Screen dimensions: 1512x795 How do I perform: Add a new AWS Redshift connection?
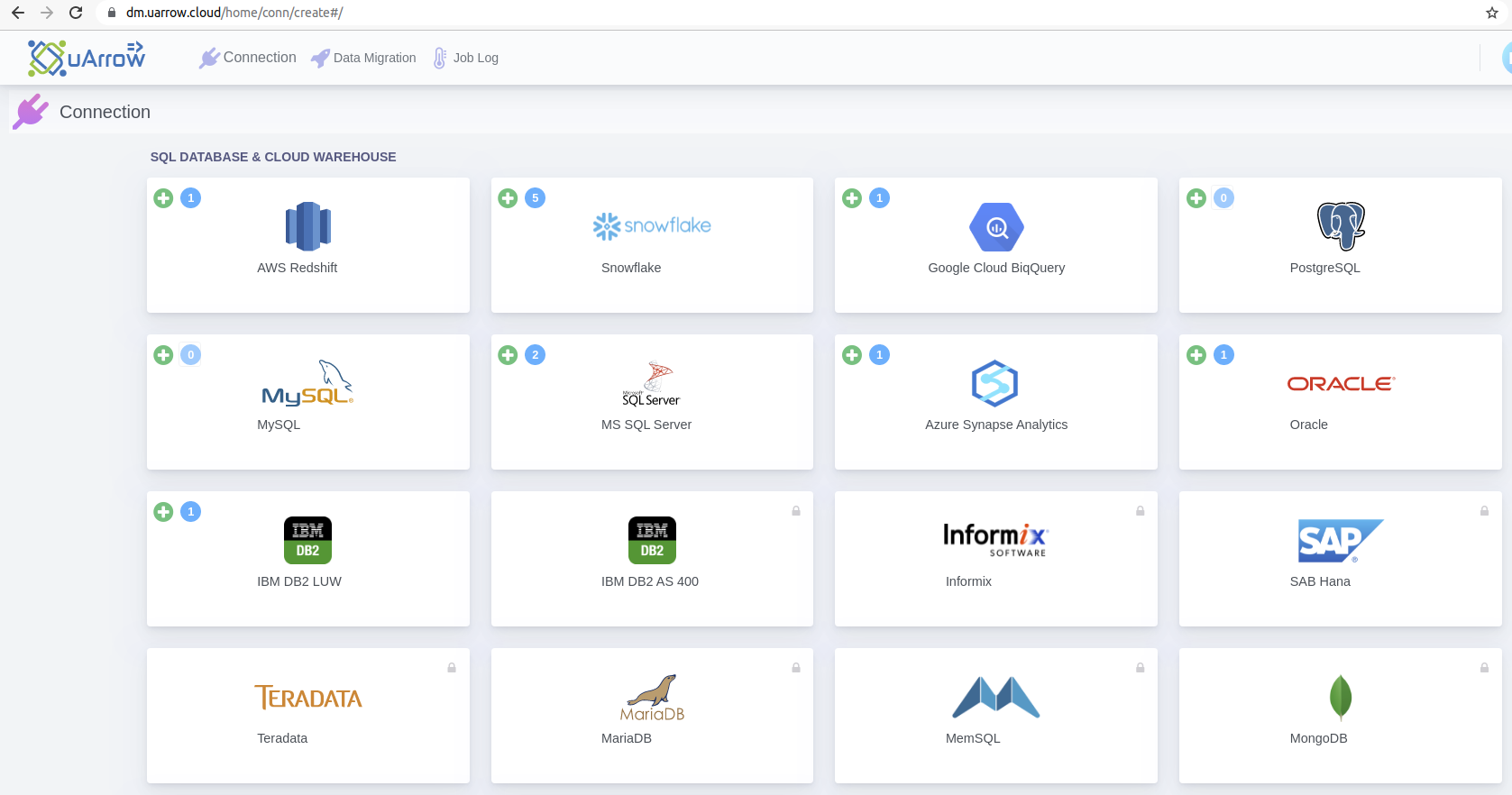(163, 198)
